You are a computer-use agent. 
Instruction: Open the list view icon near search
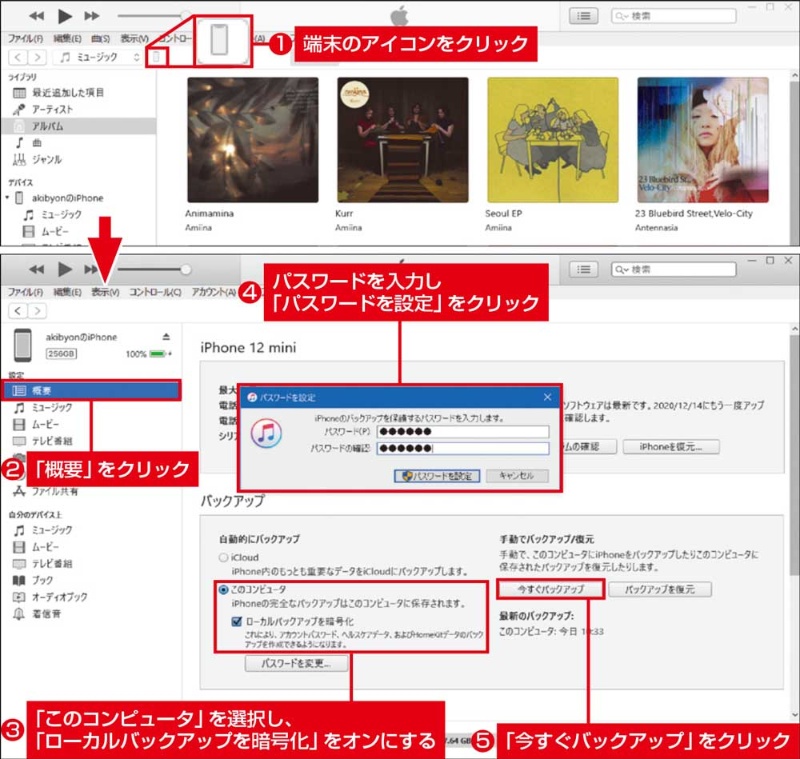click(x=583, y=16)
